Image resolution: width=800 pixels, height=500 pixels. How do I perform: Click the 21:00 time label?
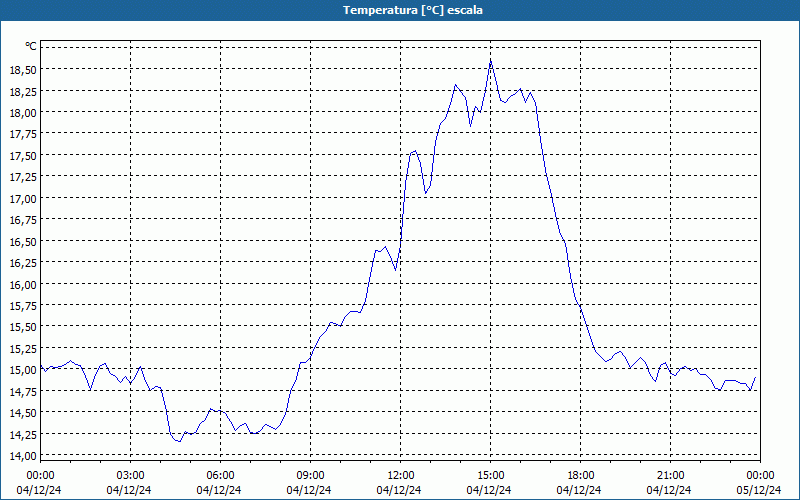tap(670, 476)
